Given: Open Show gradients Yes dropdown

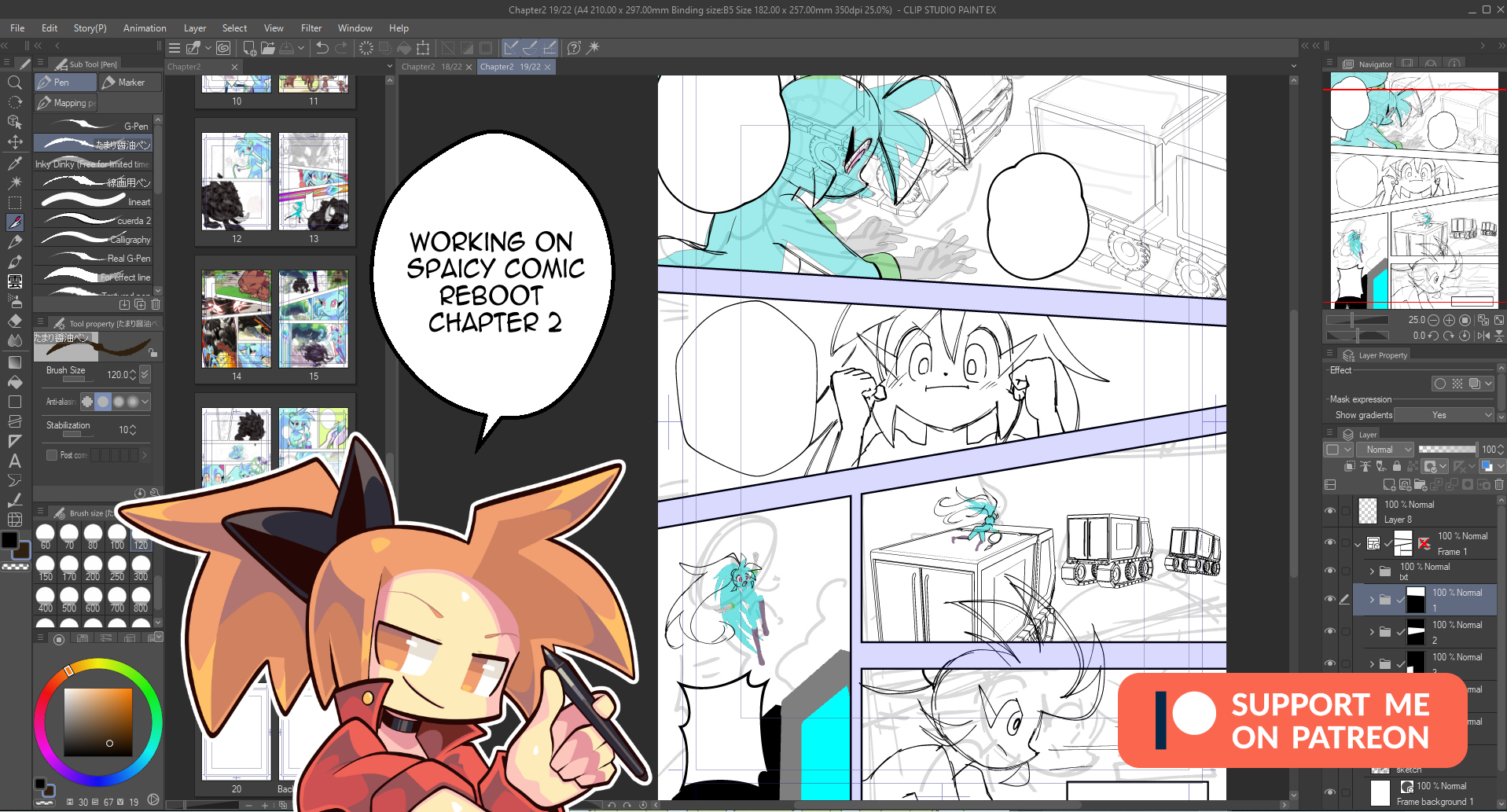Looking at the screenshot, I should pos(1444,415).
